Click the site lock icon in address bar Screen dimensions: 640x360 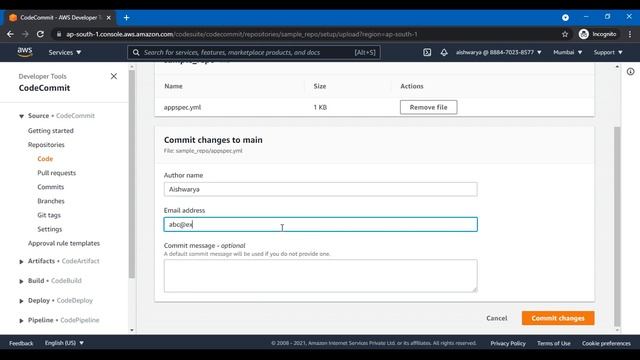point(59,34)
